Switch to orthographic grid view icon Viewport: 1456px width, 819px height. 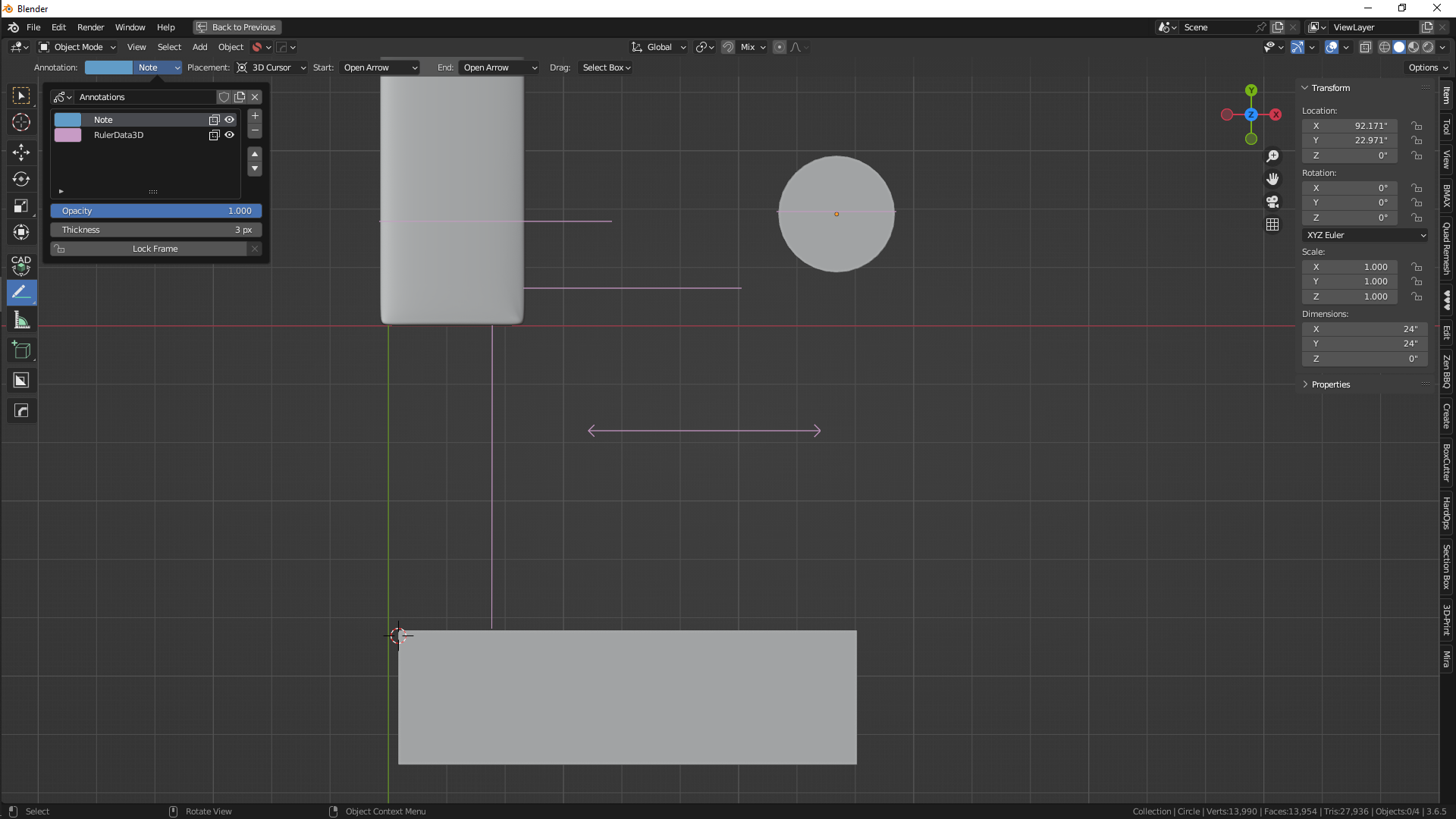1272,224
